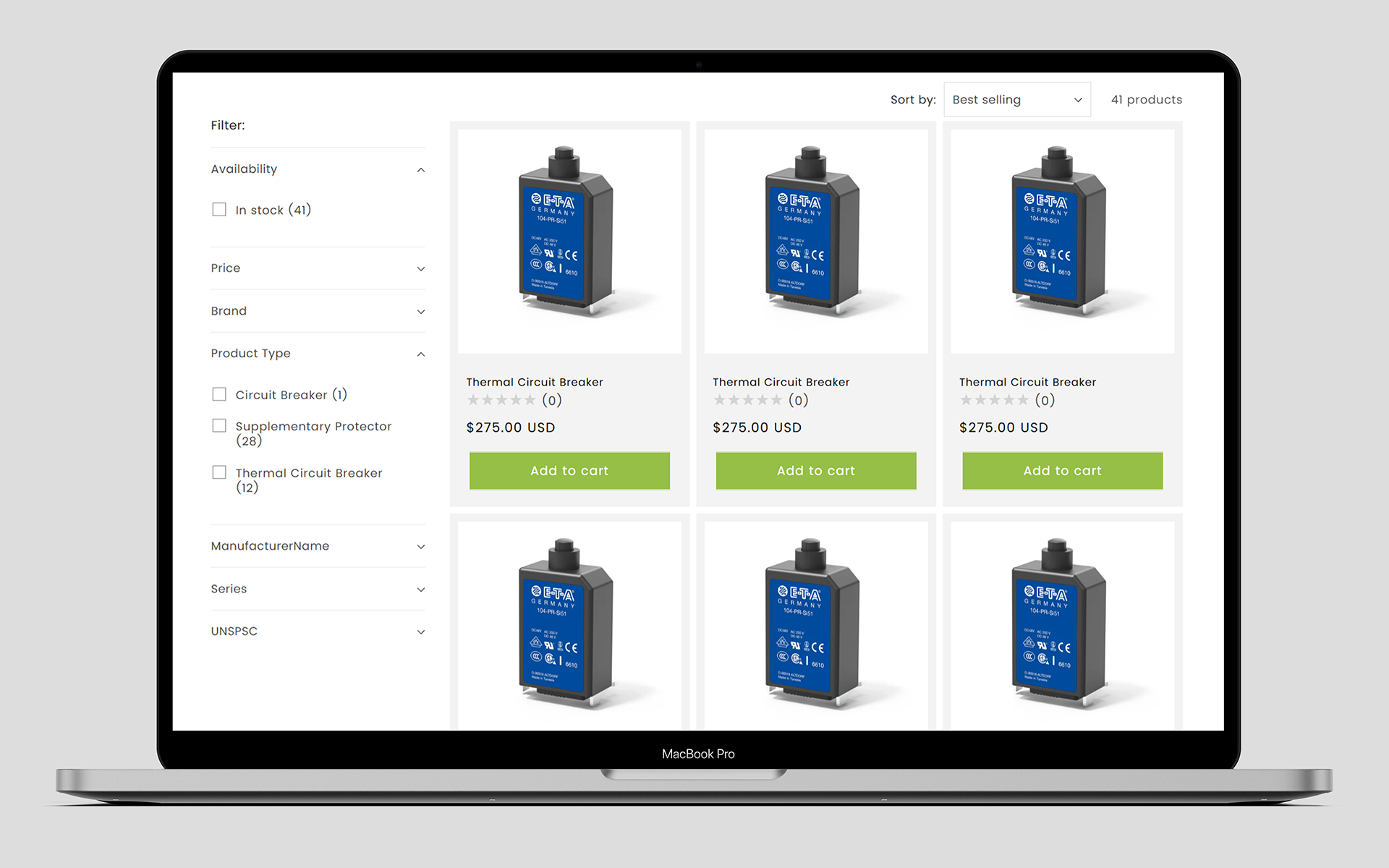
Task: Expand the Series filter section
Action: (x=420, y=589)
